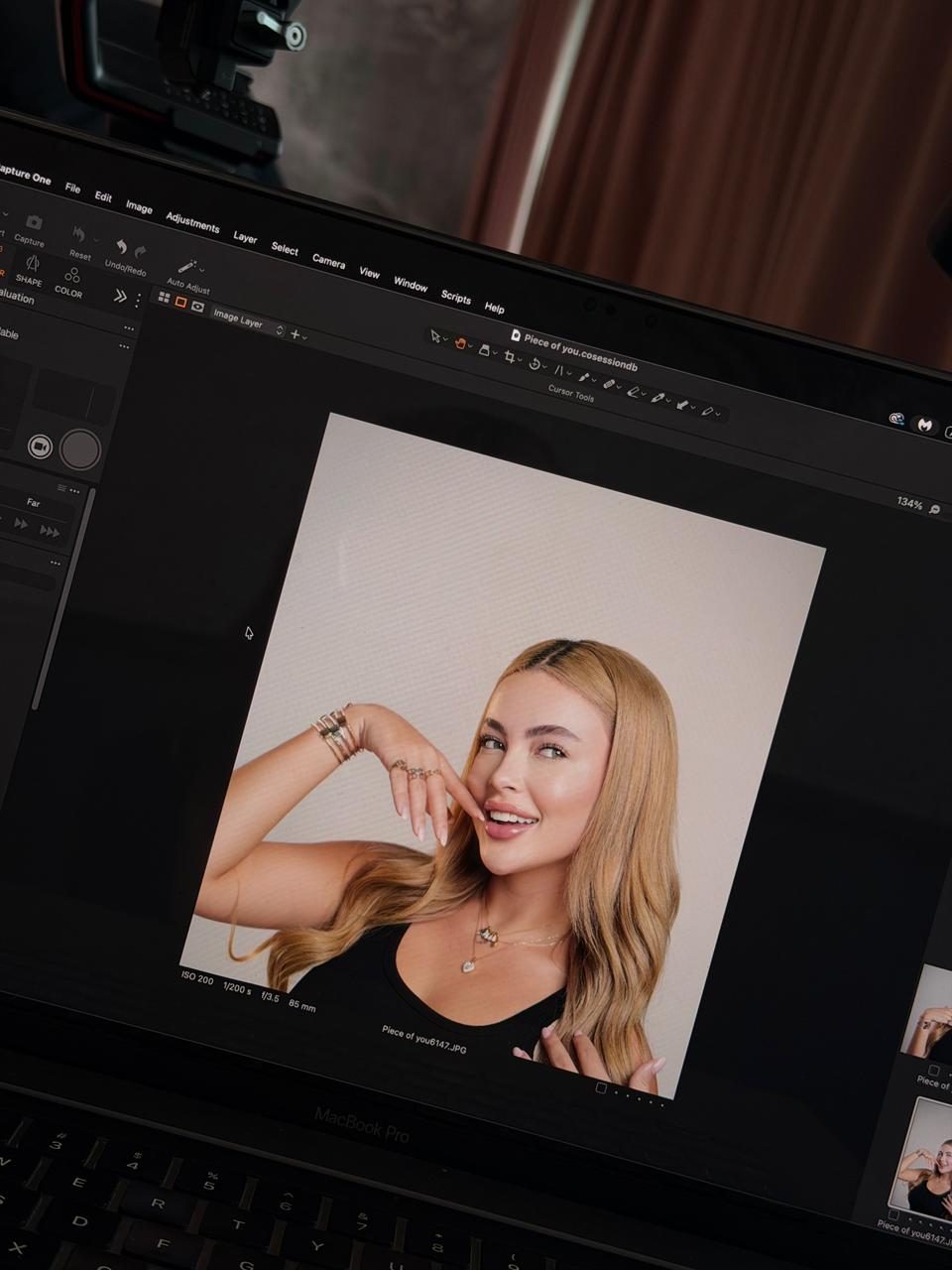
Task: Switch viewer to single image mode
Action: [180, 302]
